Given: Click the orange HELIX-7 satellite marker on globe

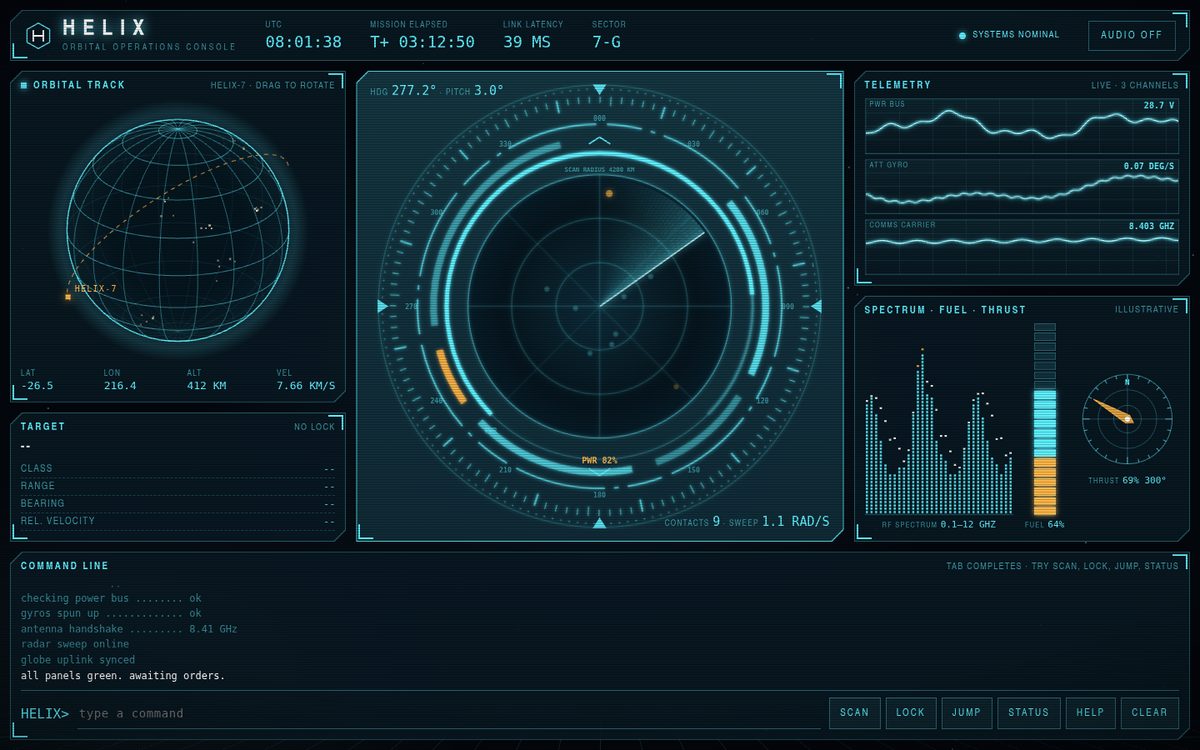Looking at the screenshot, I should tap(68, 296).
